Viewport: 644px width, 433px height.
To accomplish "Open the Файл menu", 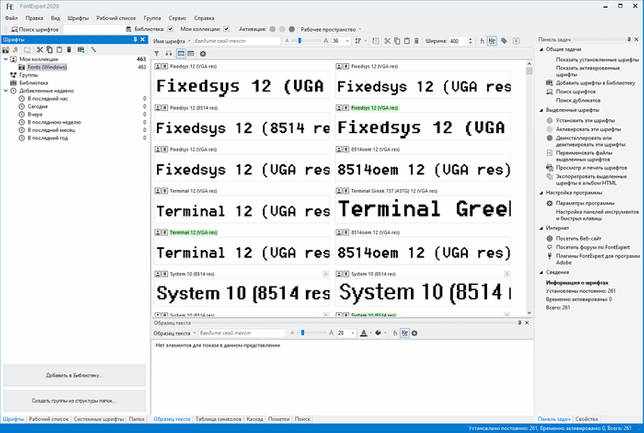I will point(12,18).
